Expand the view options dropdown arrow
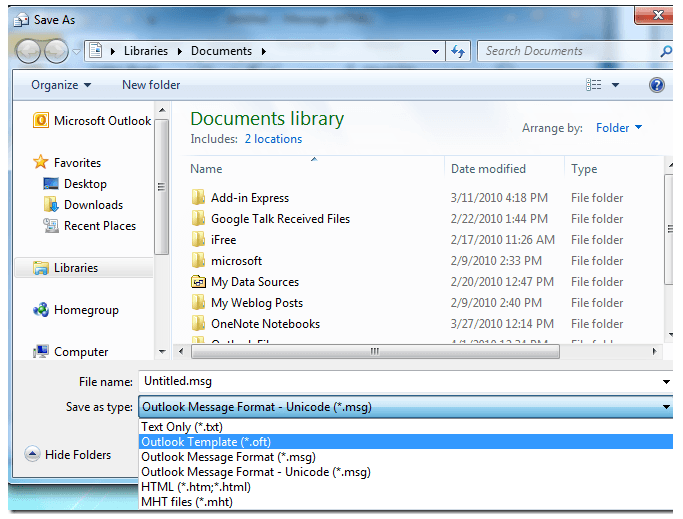Image resolution: width=683 pixels, height=519 pixels. [615, 85]
